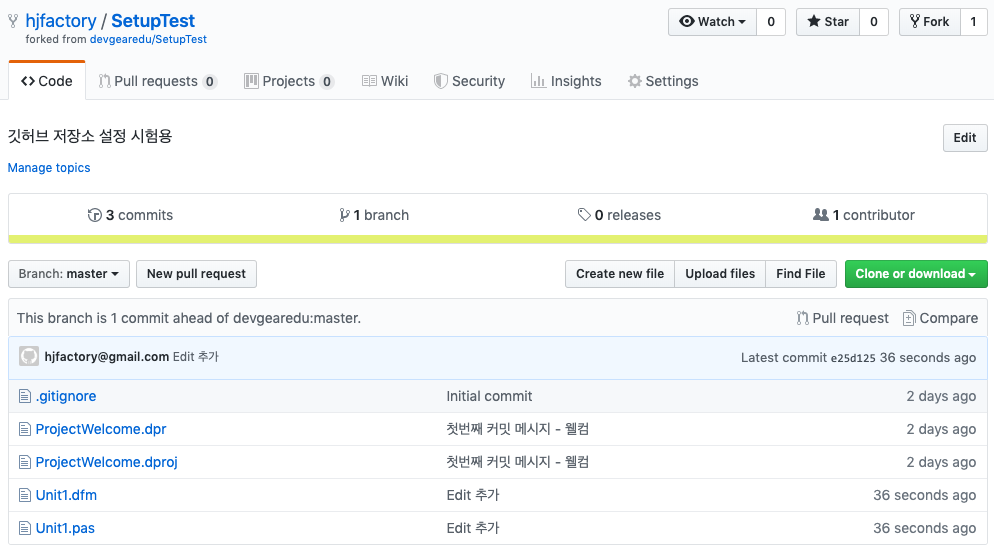This screenshot has width=994, height=554.
Task: Click Create new file
Action: tap(619, 274)
